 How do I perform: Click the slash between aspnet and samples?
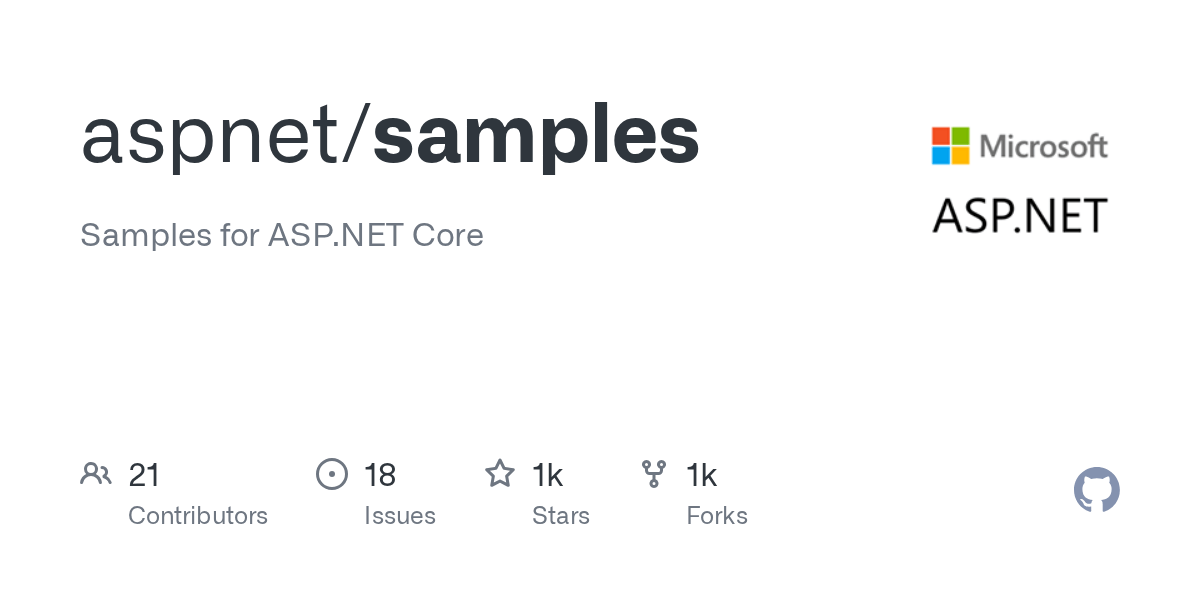click(358, 137)
